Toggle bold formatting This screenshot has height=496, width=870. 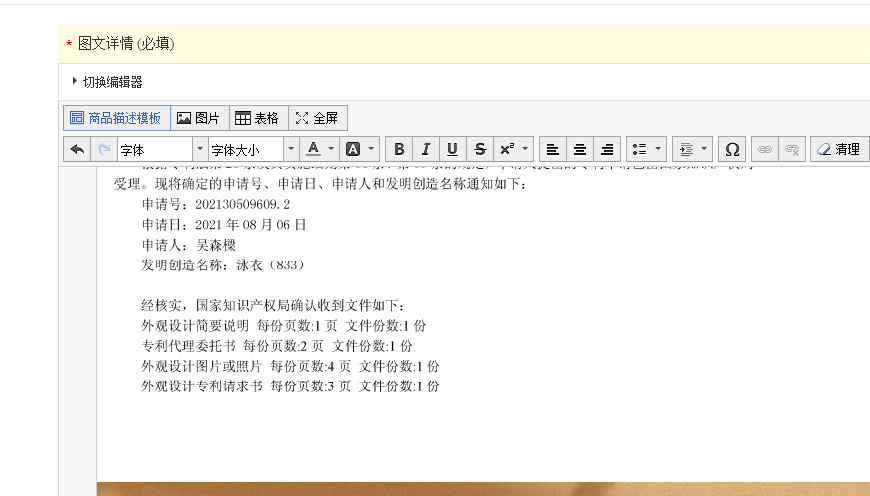(x=398, y=149)
